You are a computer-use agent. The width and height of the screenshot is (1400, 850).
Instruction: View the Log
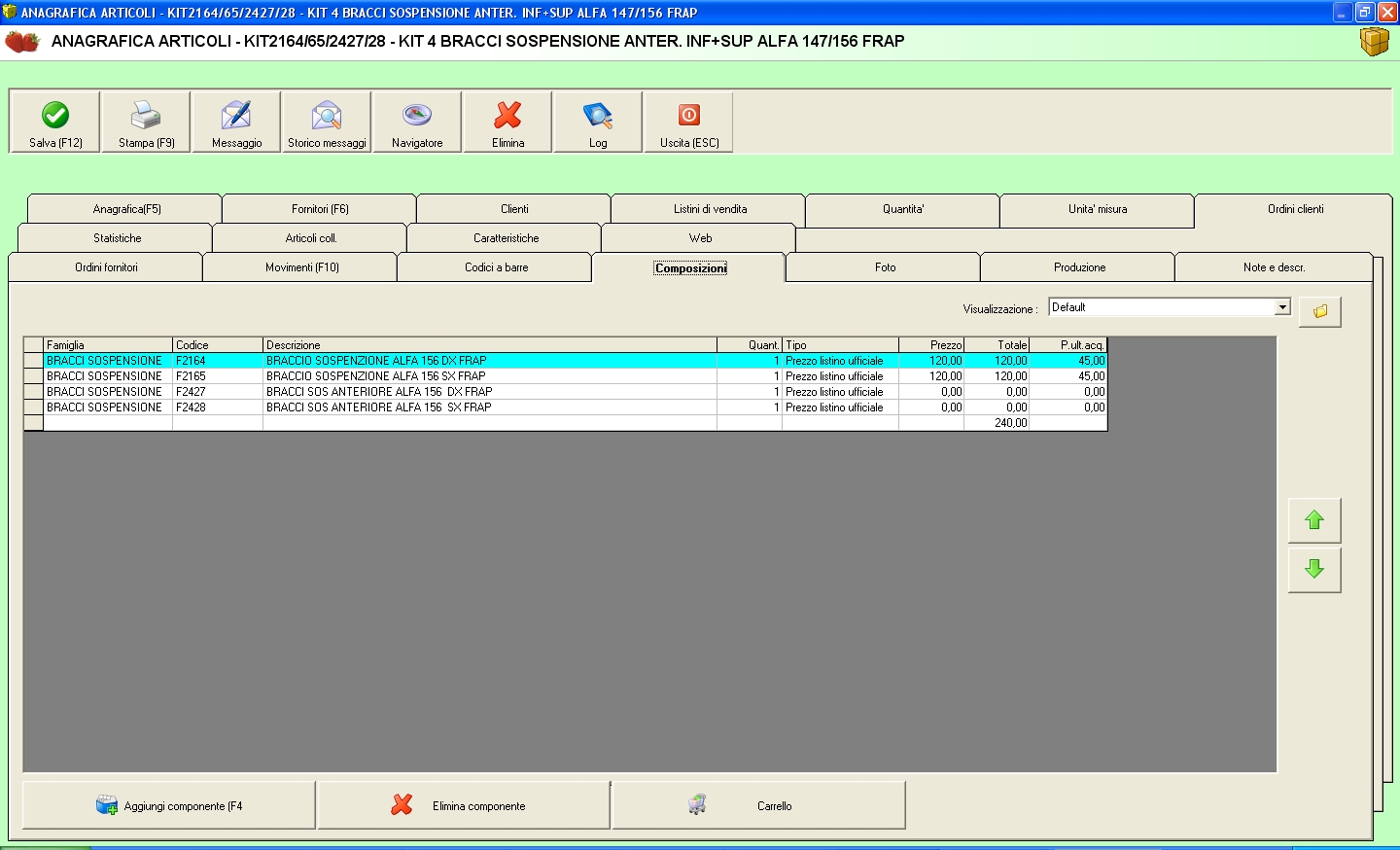point(598,122)
